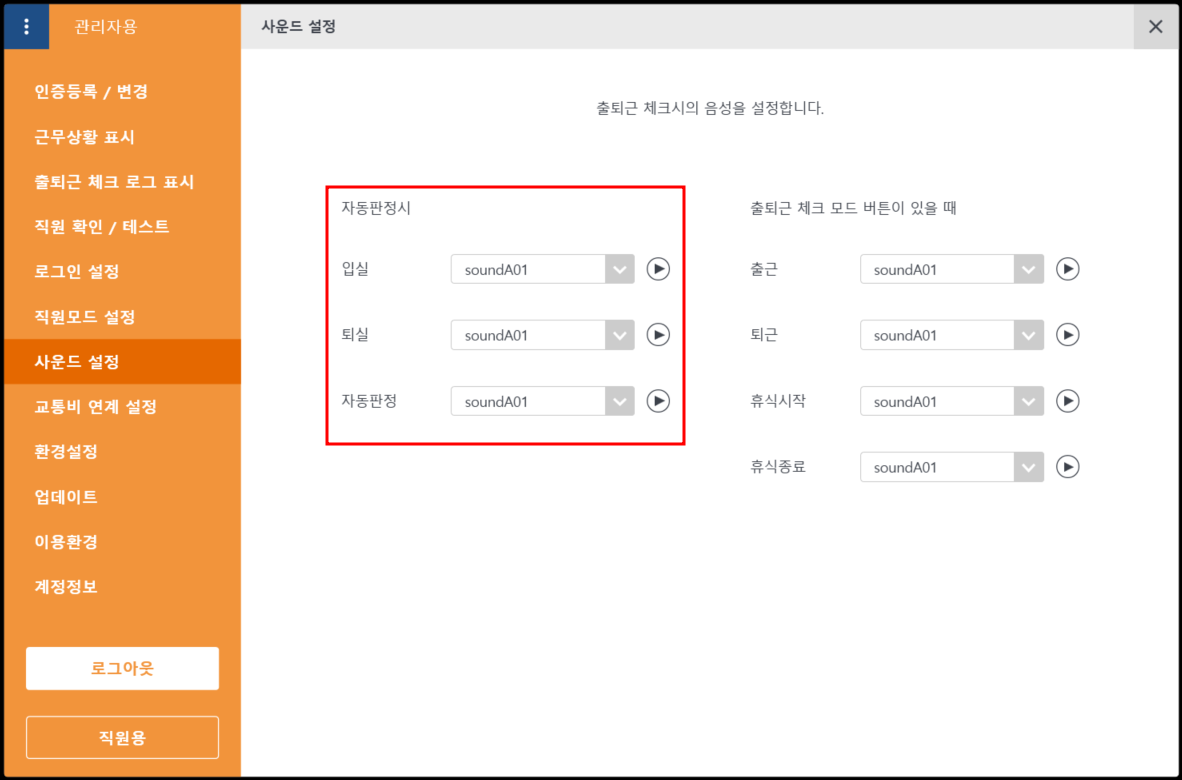Screen dimensions: 1182x780
Task: Play the 출근 sound preview
Action: tap(1067, 269)
